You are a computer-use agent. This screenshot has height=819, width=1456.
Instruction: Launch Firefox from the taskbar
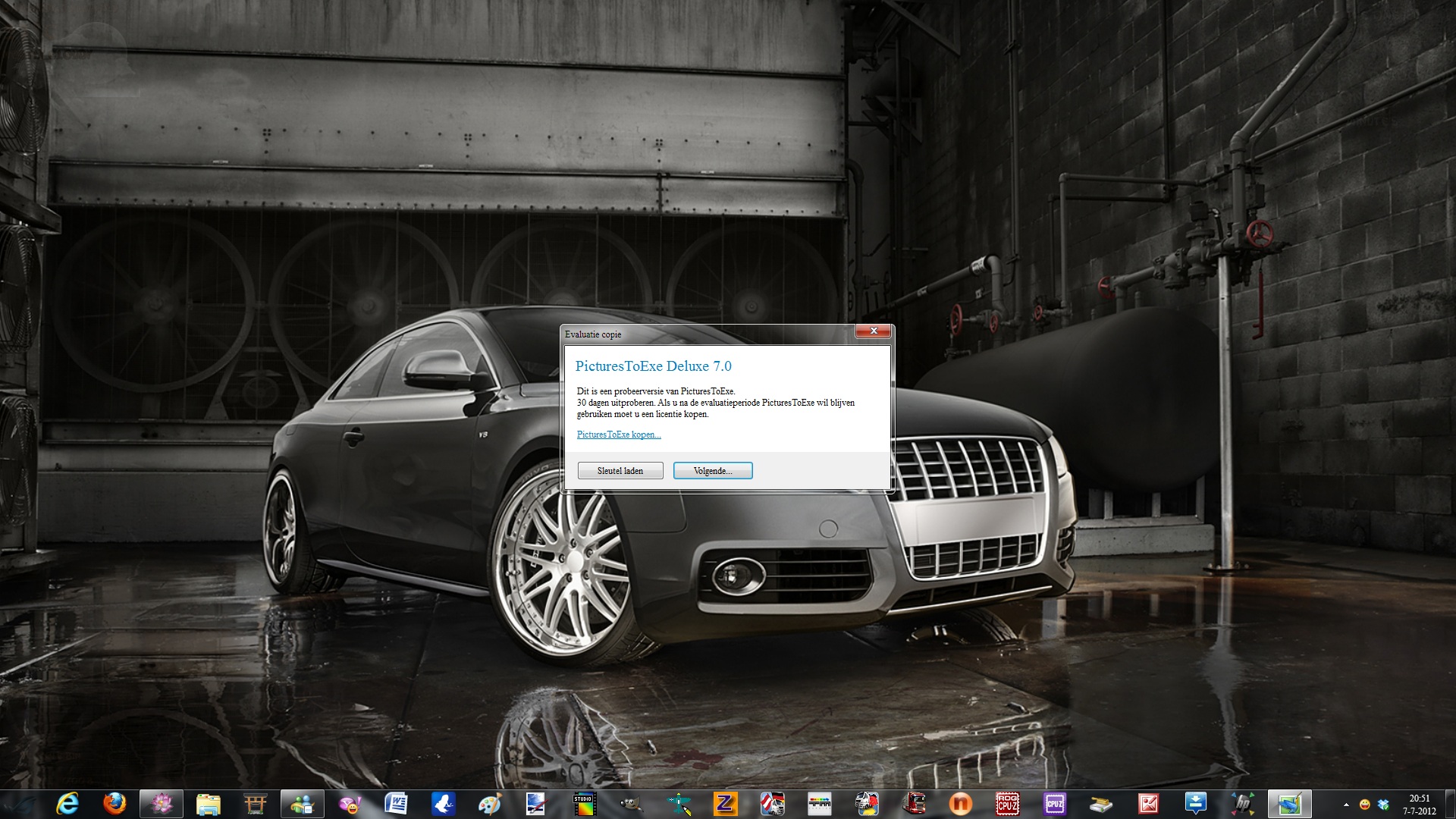[x=115, y=804]
